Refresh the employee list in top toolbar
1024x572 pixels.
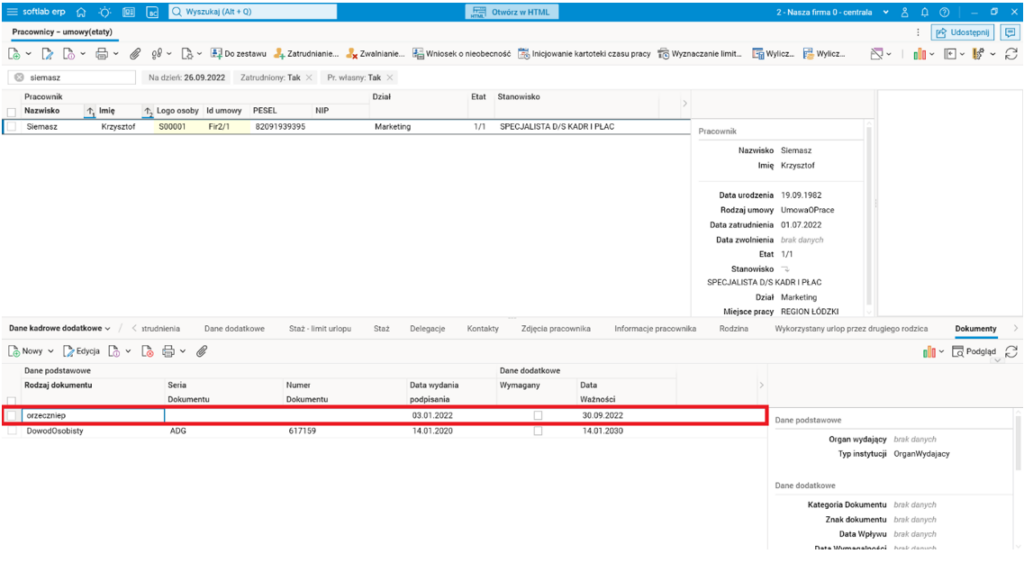click(1012, 54)
